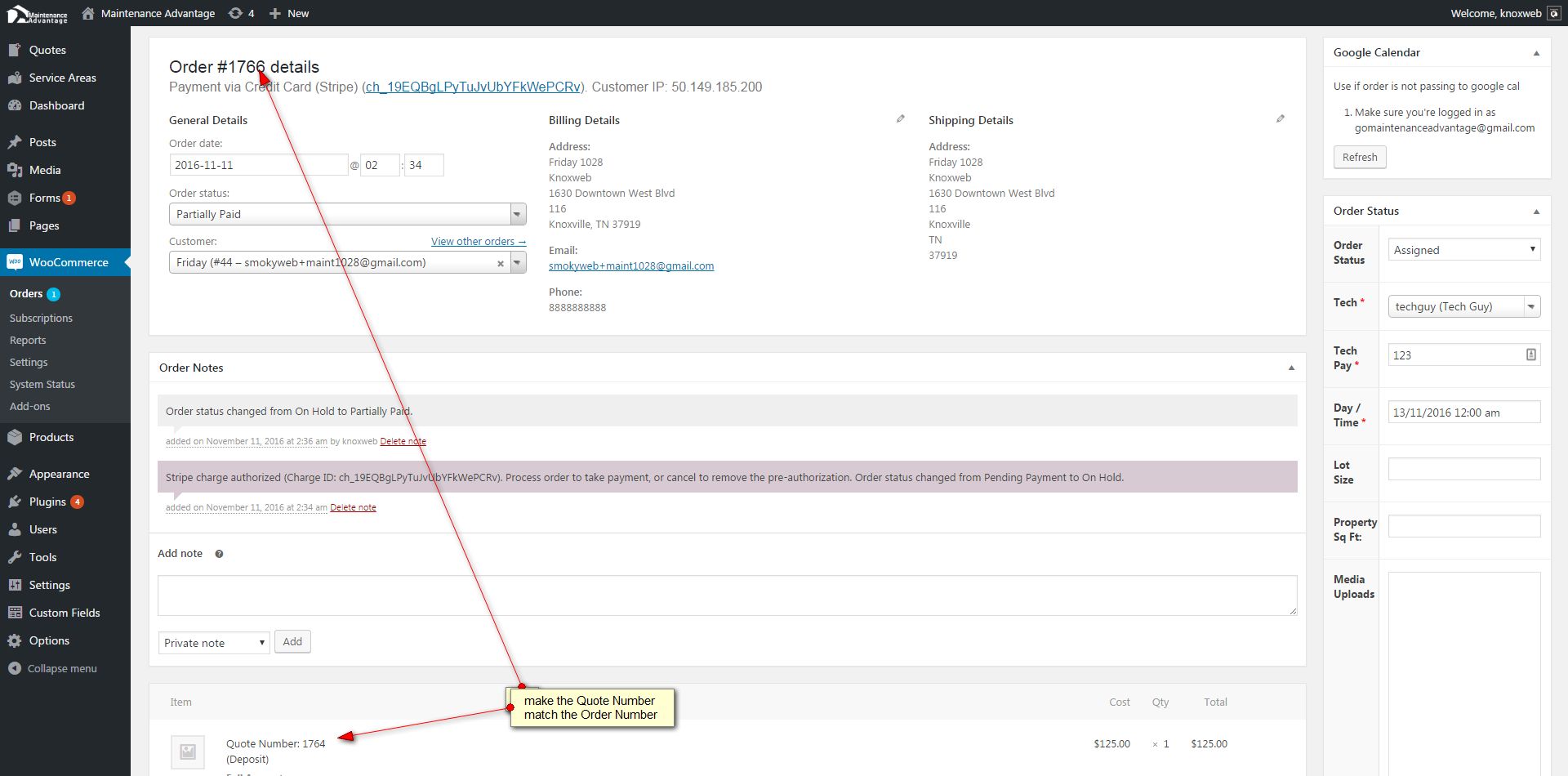Follow the View other orders link
The height and width of the screenshot is (776, 1568).
[479, 242]
